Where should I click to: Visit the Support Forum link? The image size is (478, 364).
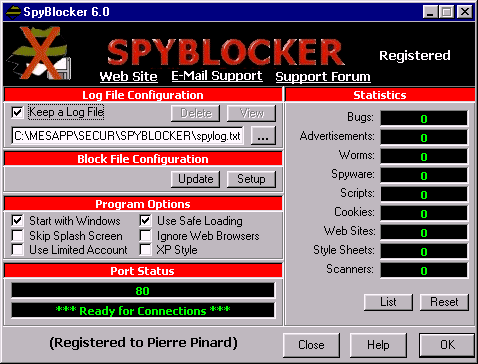[x=323, y=77]
